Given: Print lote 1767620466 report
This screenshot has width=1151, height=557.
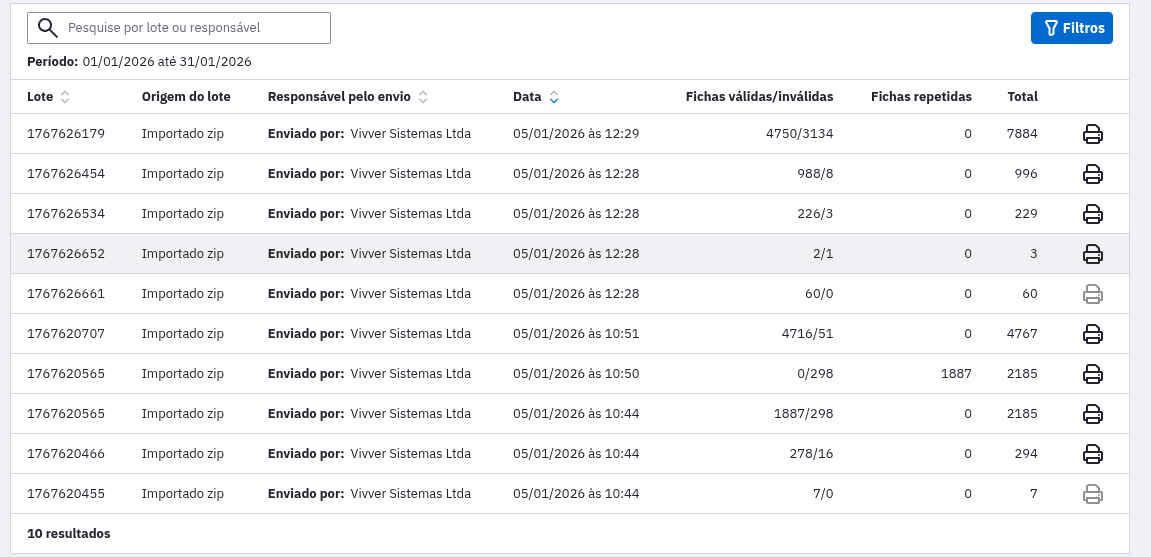Looking at the screenshot, I should tap(1093, 454).
